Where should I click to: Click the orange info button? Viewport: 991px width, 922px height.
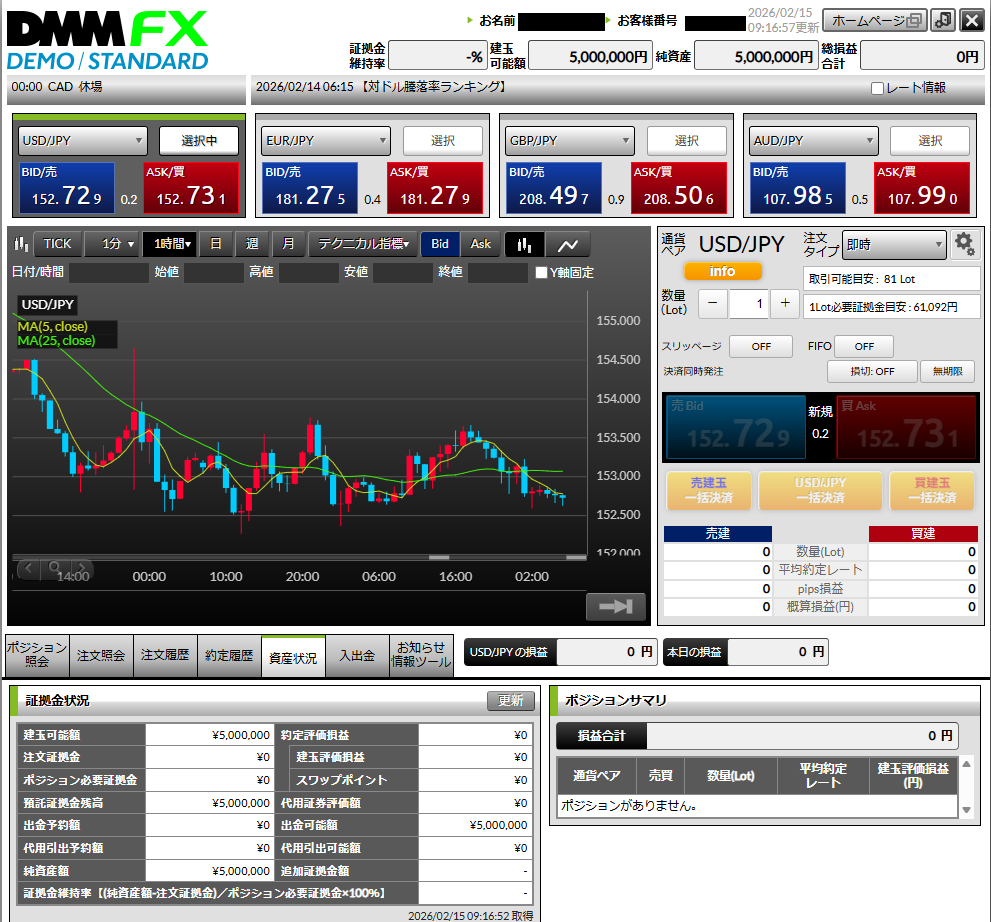tap(722, 271)
